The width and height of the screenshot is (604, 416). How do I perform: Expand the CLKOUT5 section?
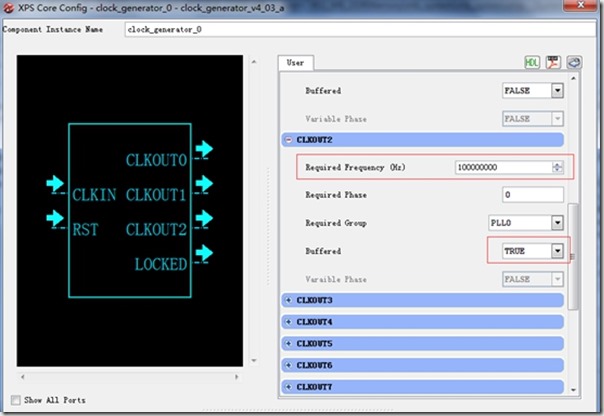click(289, 343)
